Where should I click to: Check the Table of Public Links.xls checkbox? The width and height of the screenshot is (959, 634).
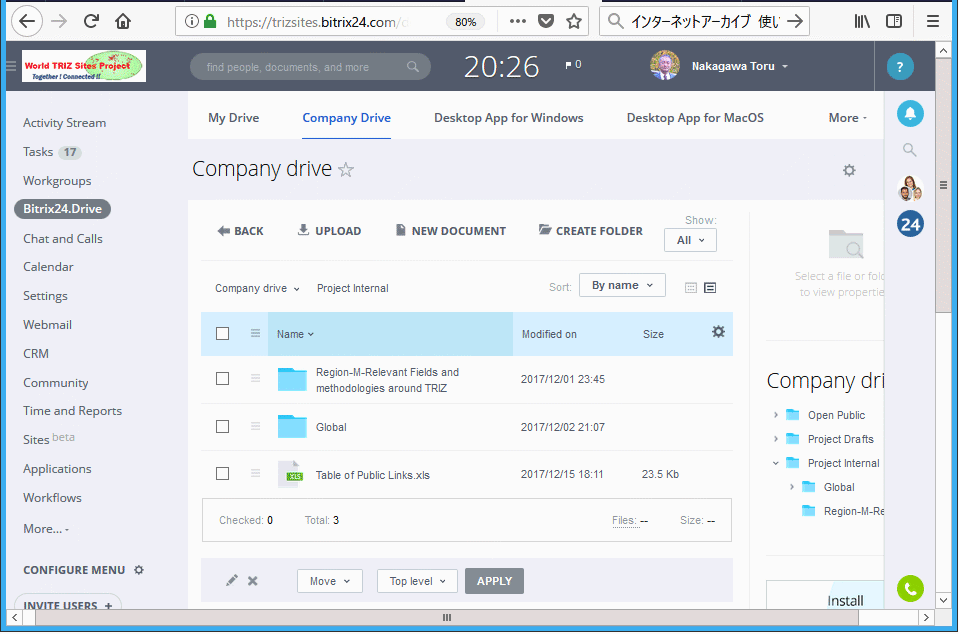pyautogui.click(x=223, y=474)
